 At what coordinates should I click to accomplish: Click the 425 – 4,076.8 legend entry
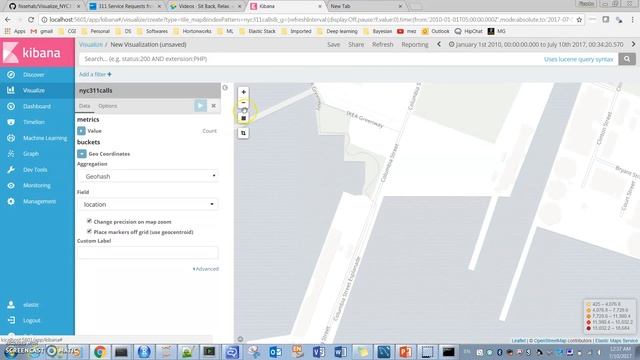pyautogui.click(x=604, y=304)
